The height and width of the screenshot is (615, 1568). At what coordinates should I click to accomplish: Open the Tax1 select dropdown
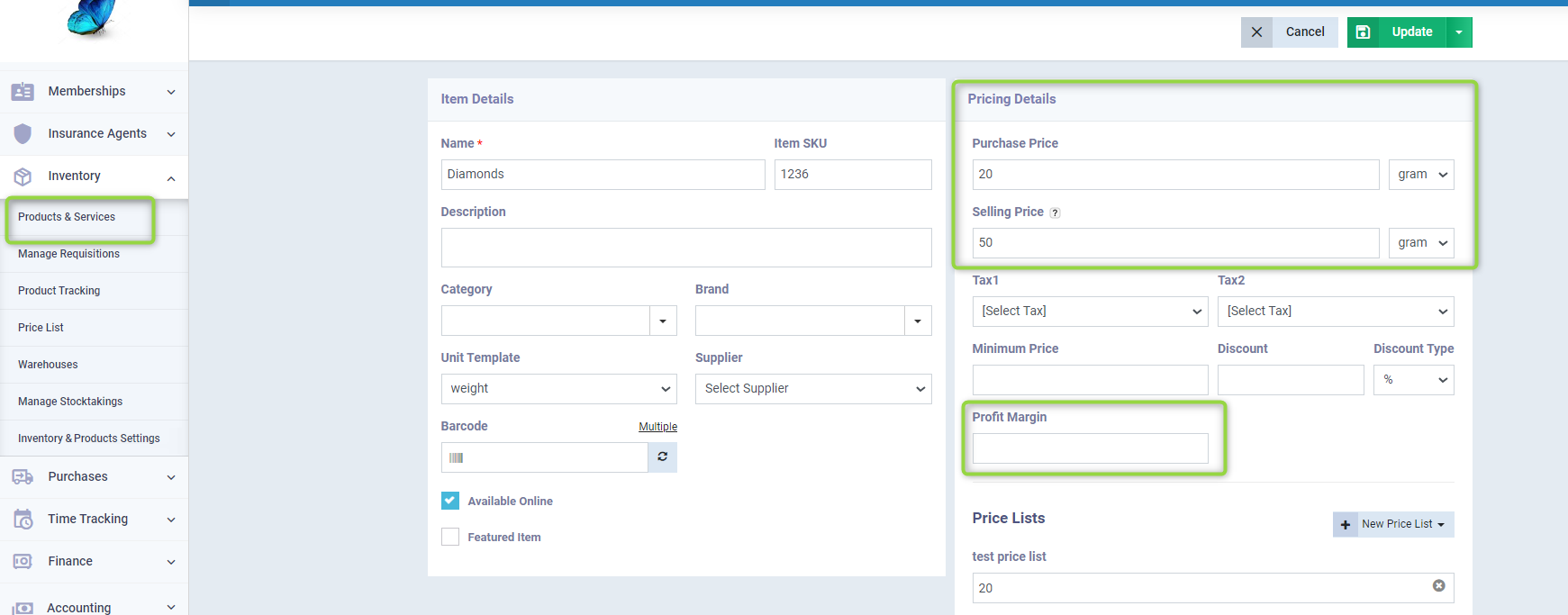point(1090,312)
